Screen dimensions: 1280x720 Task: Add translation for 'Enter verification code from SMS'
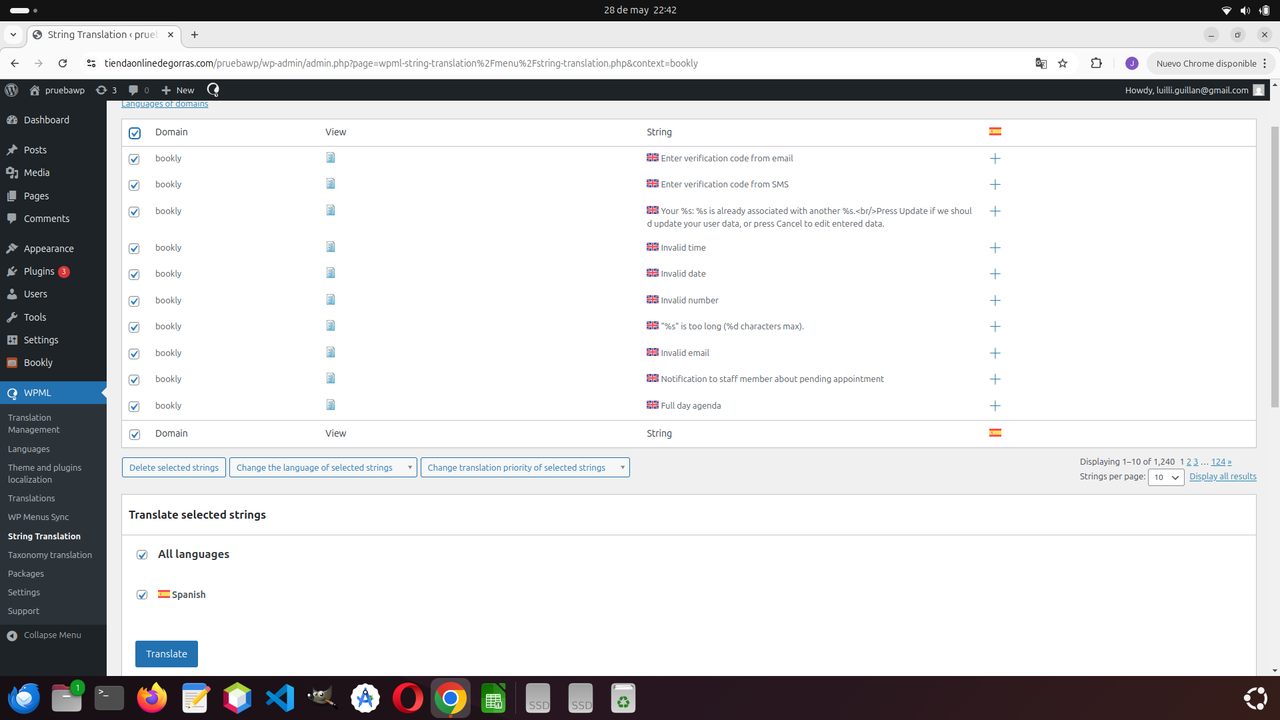[995, 184]
